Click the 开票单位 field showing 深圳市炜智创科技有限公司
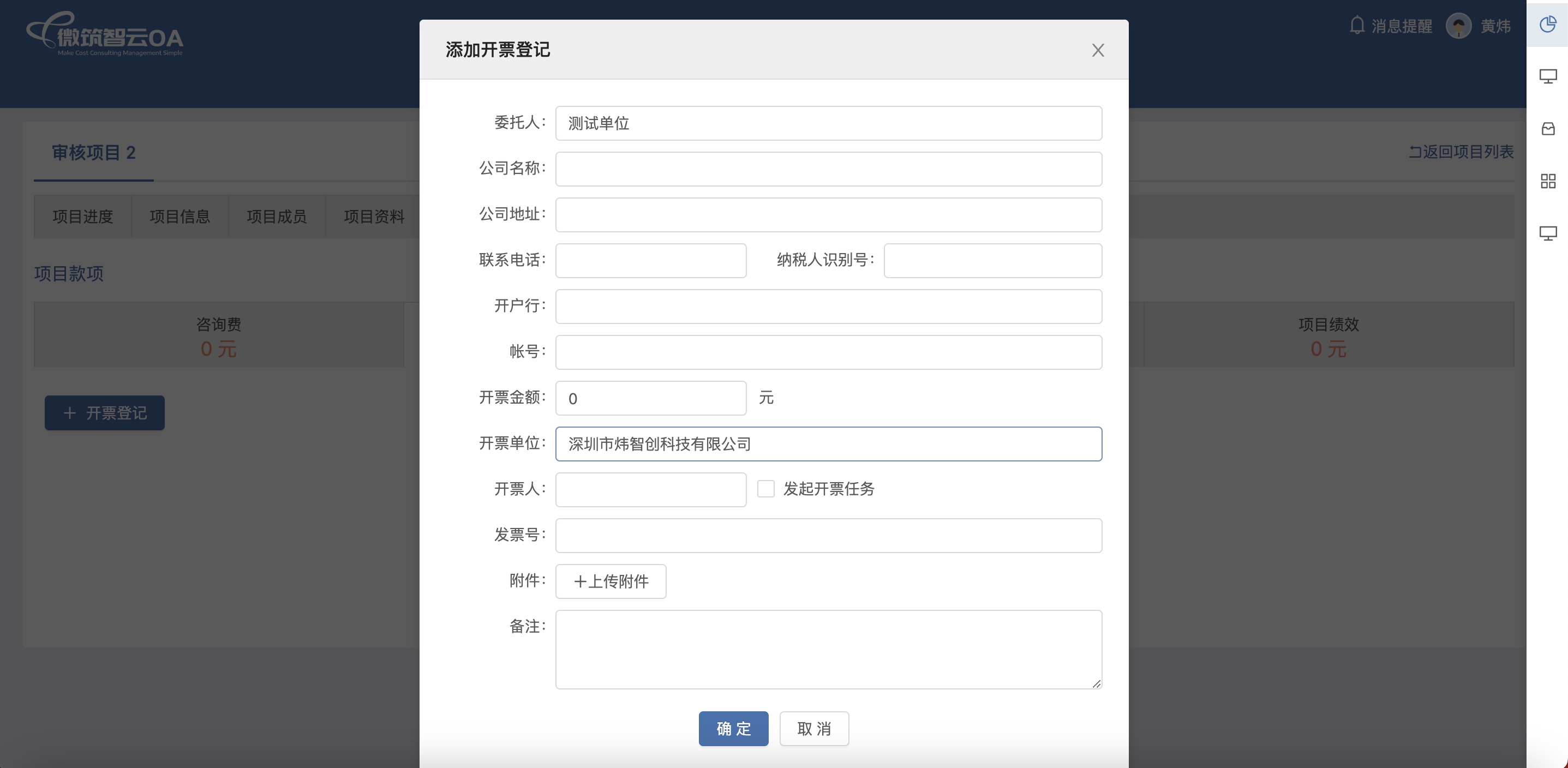This screenshot has width=1568, height=768. click(x=828, y=444)
